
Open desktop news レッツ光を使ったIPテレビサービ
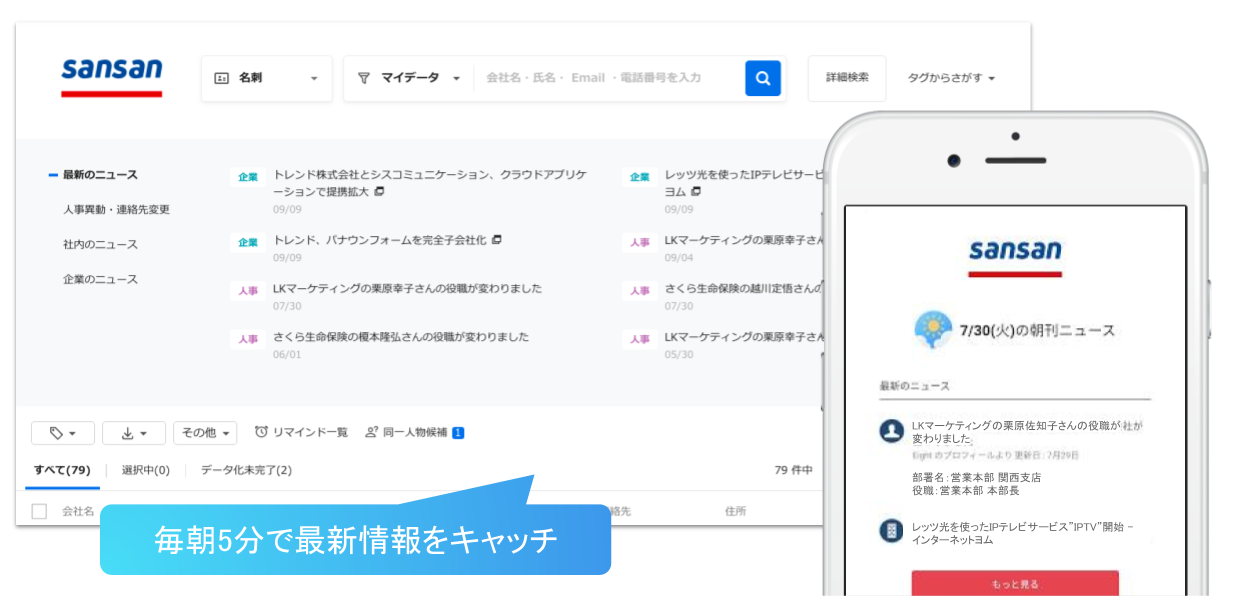pos(744,182)
